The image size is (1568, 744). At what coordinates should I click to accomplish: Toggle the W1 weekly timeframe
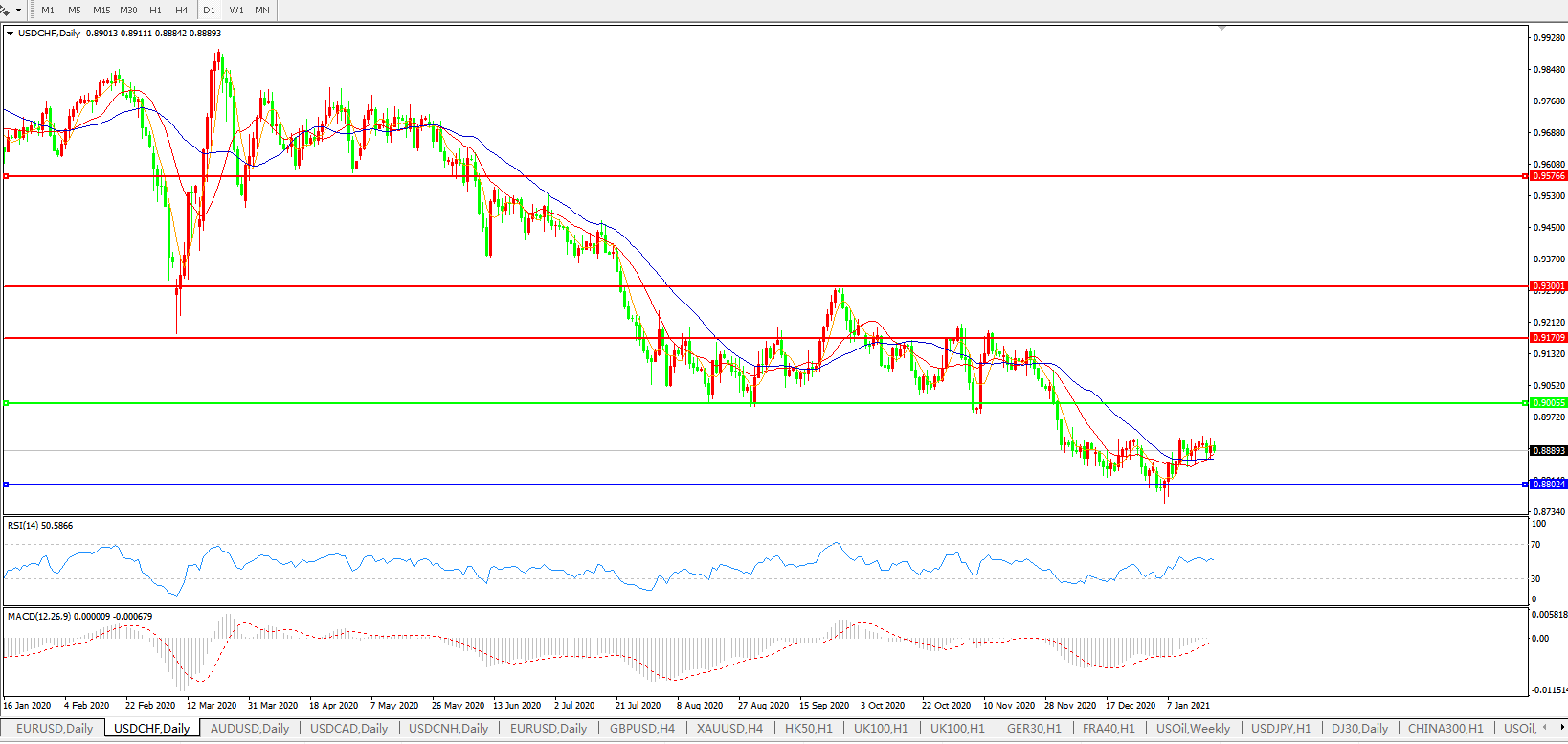pos(235,11)
